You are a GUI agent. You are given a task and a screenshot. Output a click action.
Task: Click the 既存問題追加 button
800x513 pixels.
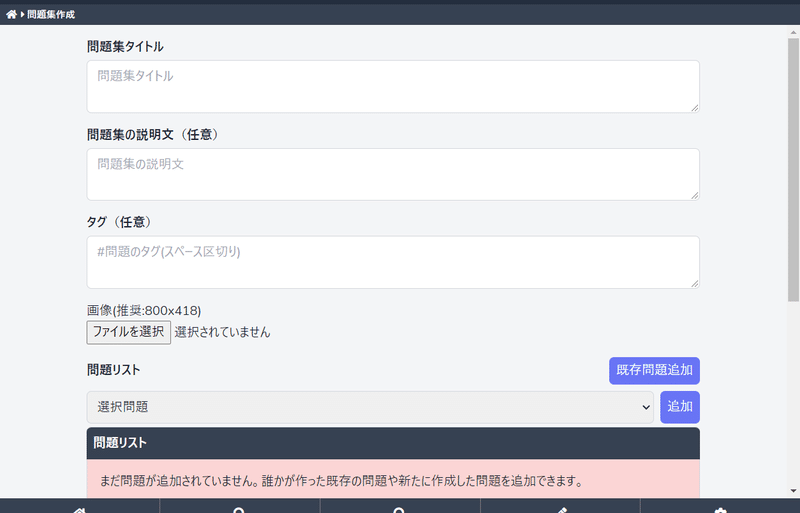coord(654,371)
